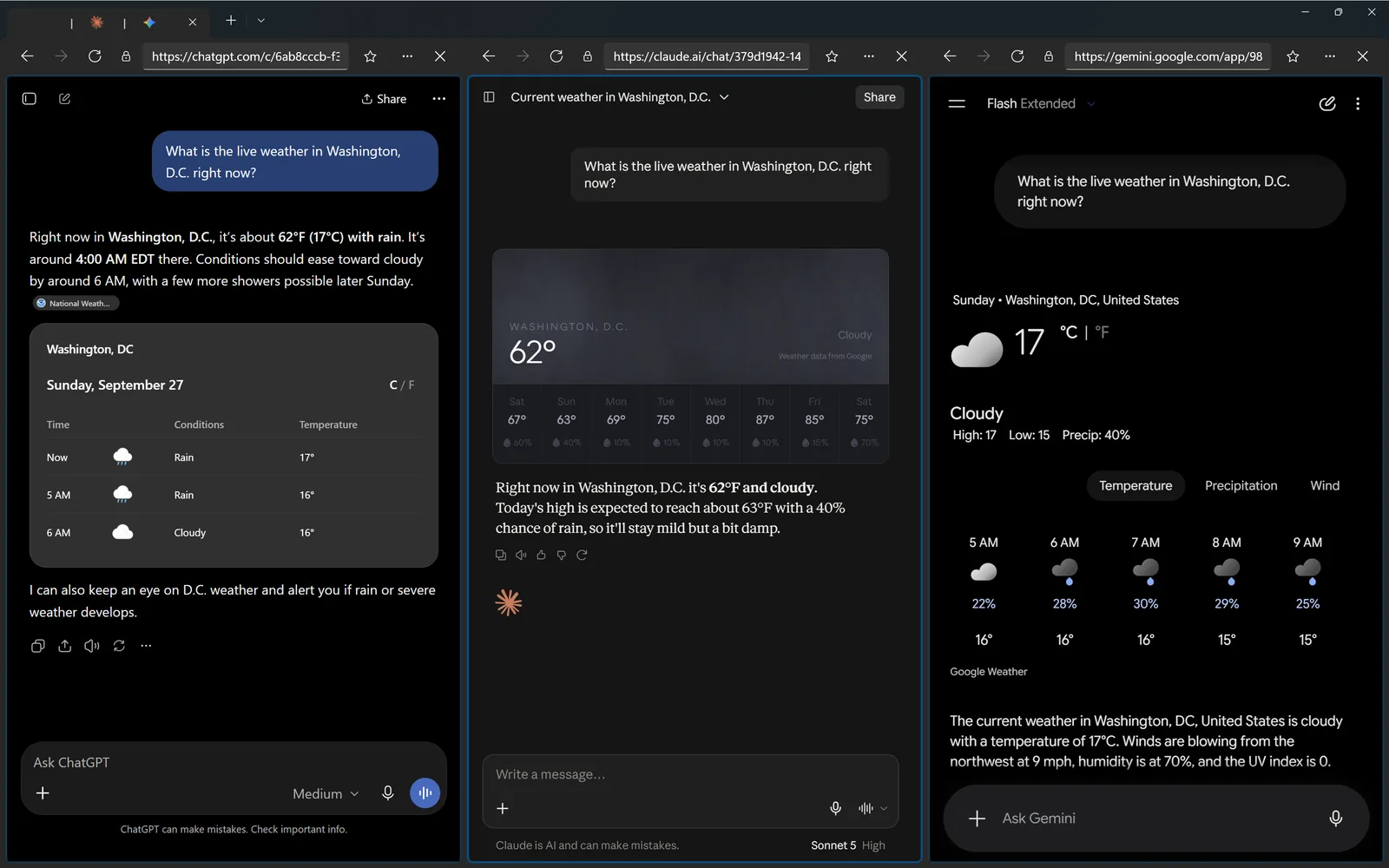Click the Gemini microphone button

tap(1336, 818)
